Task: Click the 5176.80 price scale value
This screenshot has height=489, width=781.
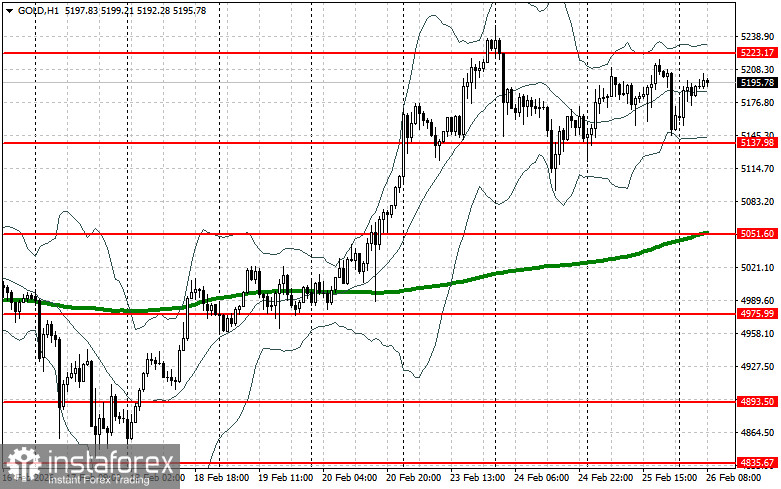Action: point(758,103)
